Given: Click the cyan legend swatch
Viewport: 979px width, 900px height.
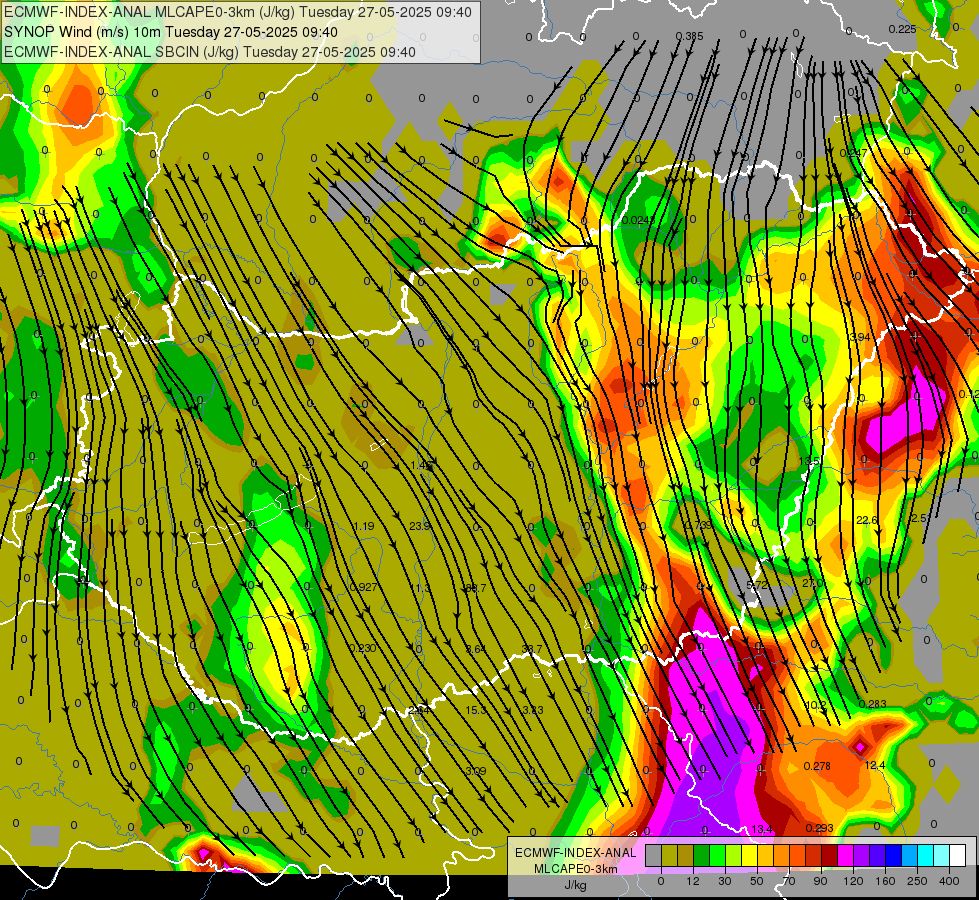Looking at the screenshot, I should 926,855.
